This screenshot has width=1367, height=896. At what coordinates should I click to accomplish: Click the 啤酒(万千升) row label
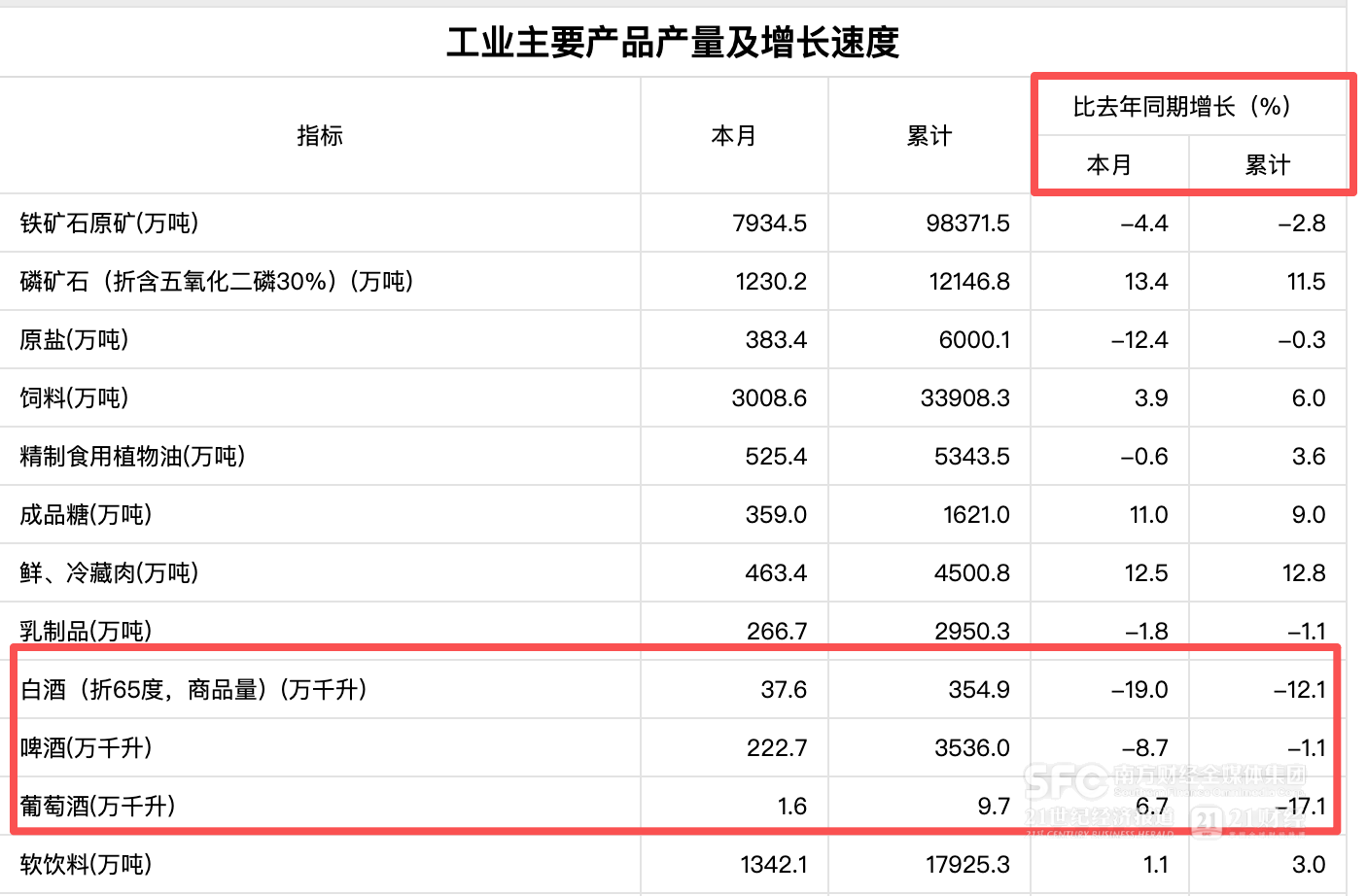point(86,748)
